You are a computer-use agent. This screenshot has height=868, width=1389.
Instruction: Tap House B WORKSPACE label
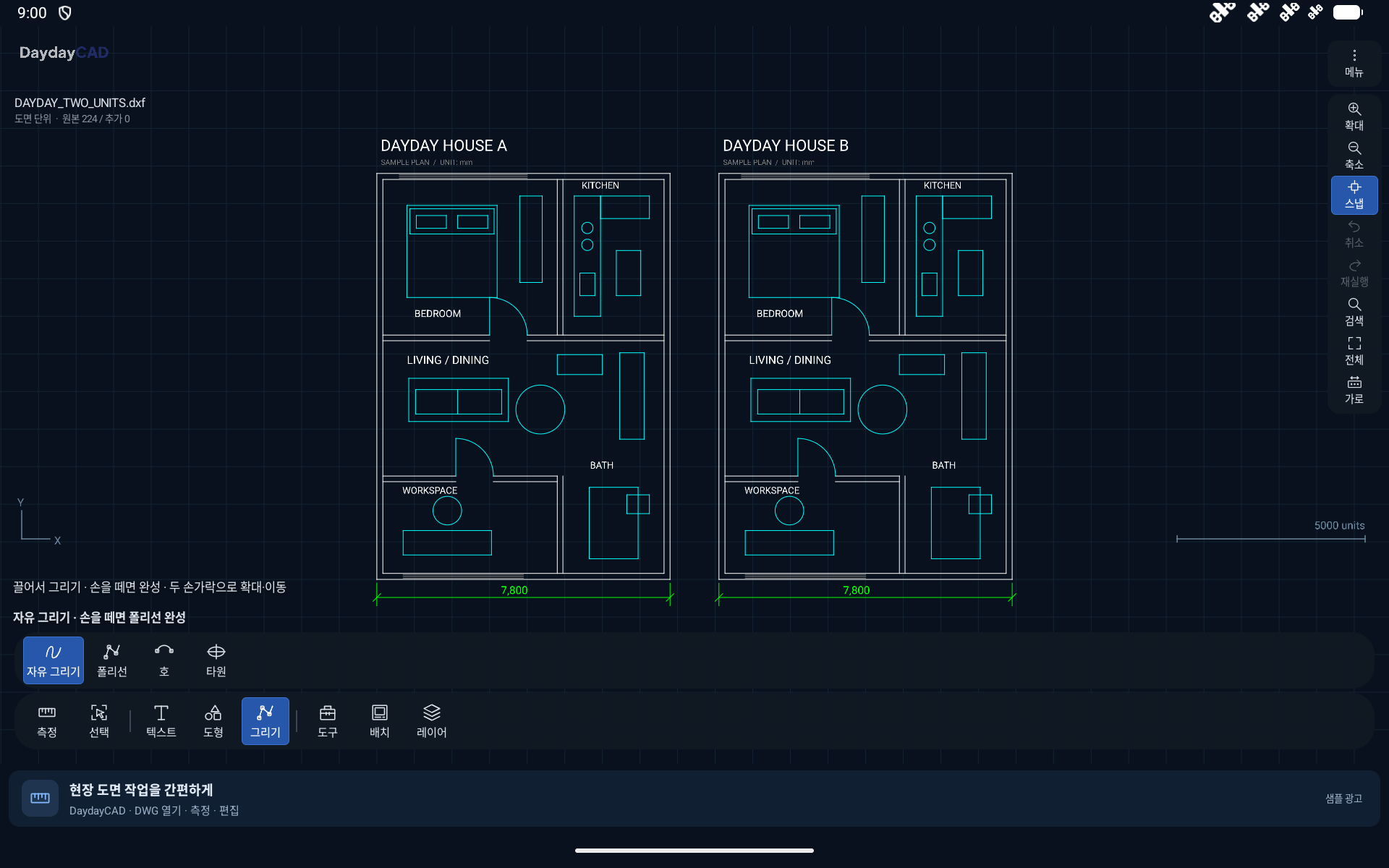[x=772, y=490]
